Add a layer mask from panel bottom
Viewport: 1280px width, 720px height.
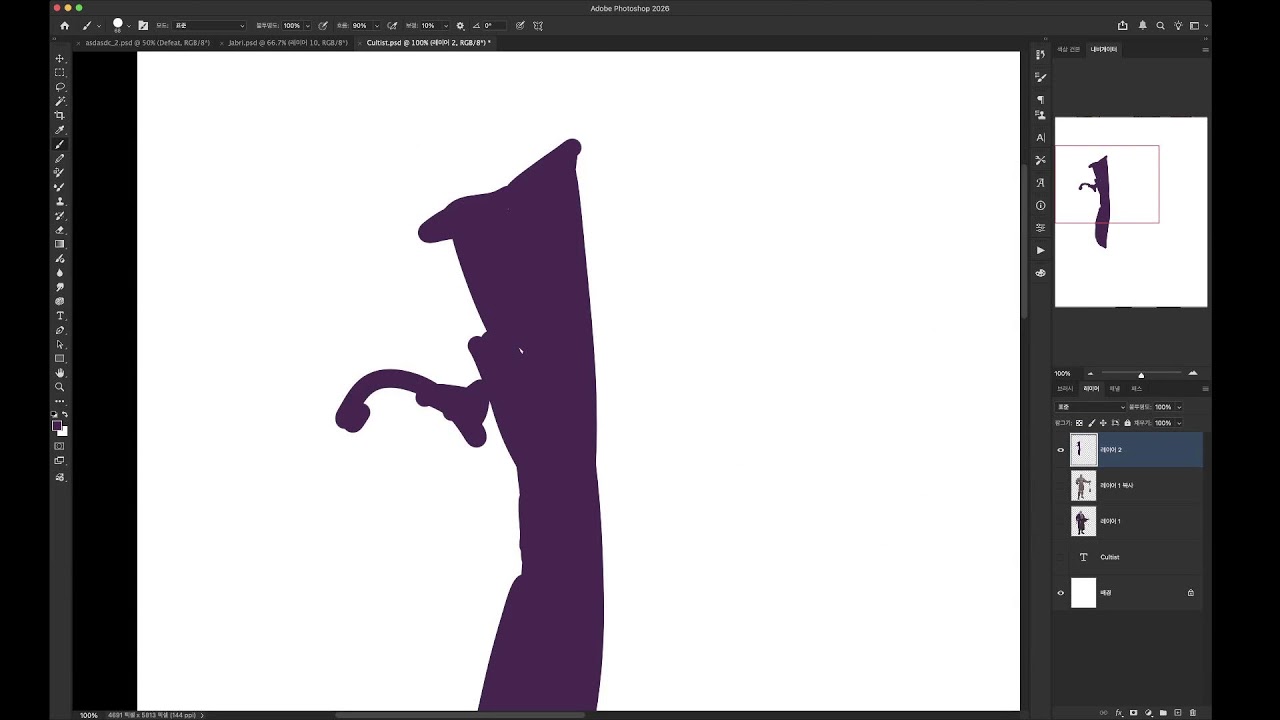(1133, 713)
